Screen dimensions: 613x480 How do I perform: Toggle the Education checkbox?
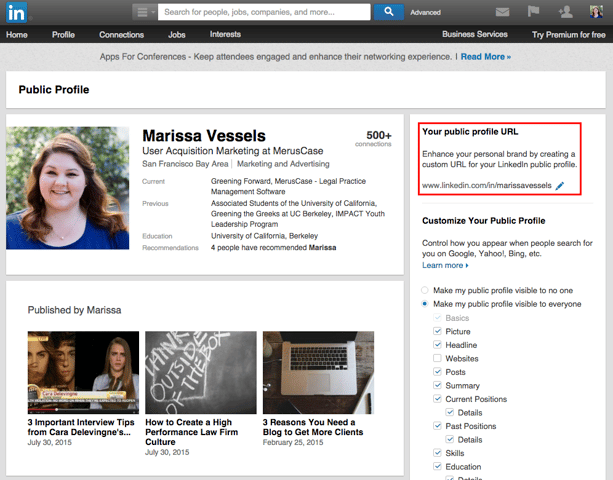click(x=437, y=466)
